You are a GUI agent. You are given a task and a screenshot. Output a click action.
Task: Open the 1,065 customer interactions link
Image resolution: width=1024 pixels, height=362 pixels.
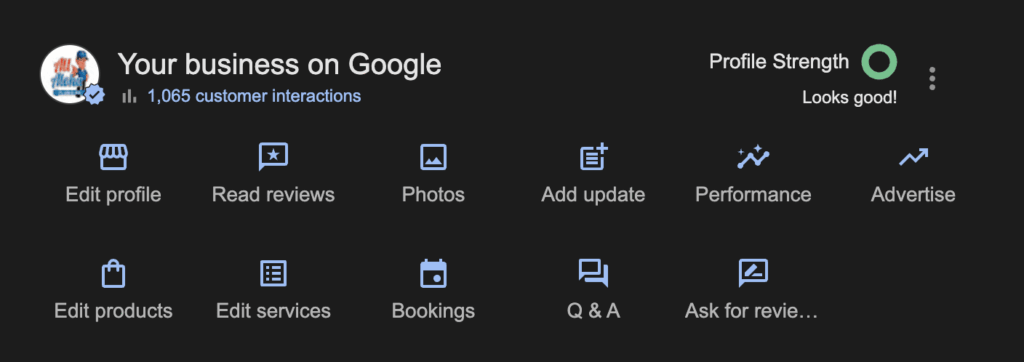[254, 96]
